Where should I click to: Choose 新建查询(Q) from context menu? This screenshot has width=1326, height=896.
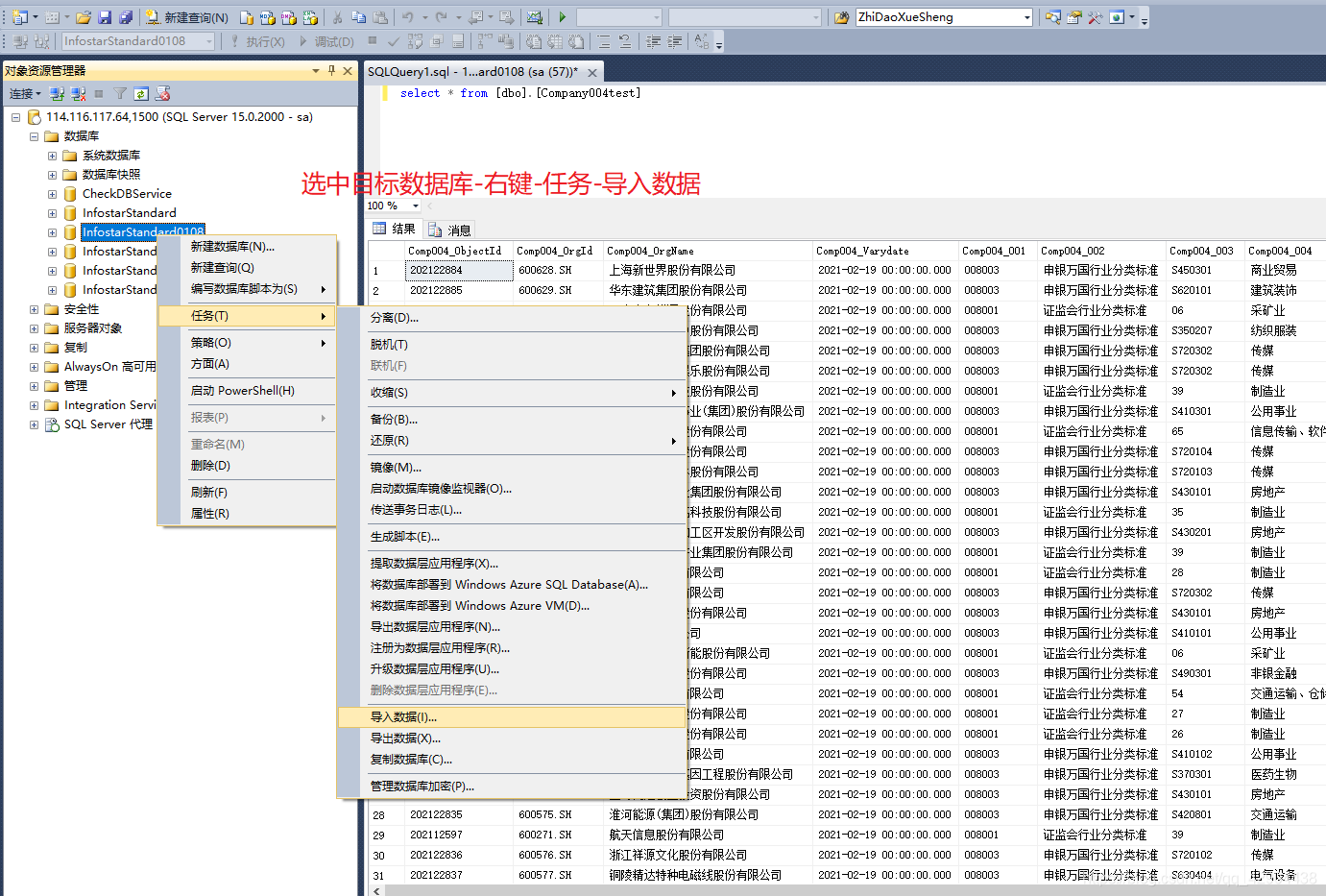tap(248, 268)
